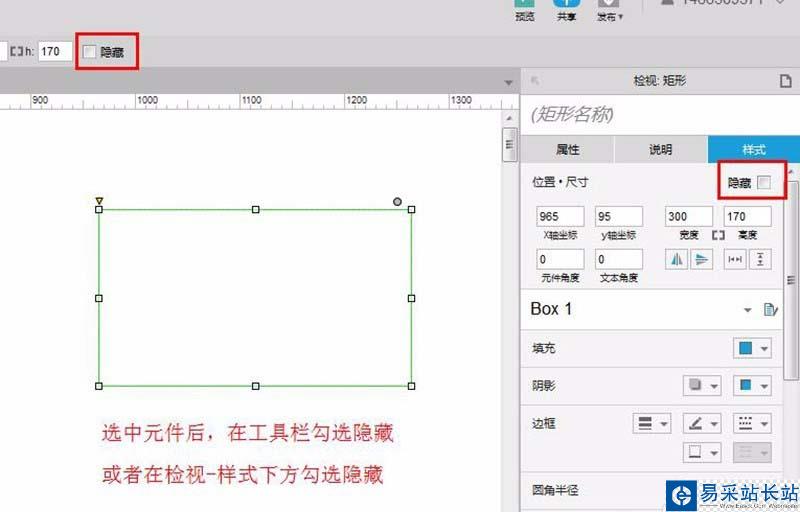Click the 宽度 field showing 300
This screenshot has width=800, height=512.
tap(689, 216)
